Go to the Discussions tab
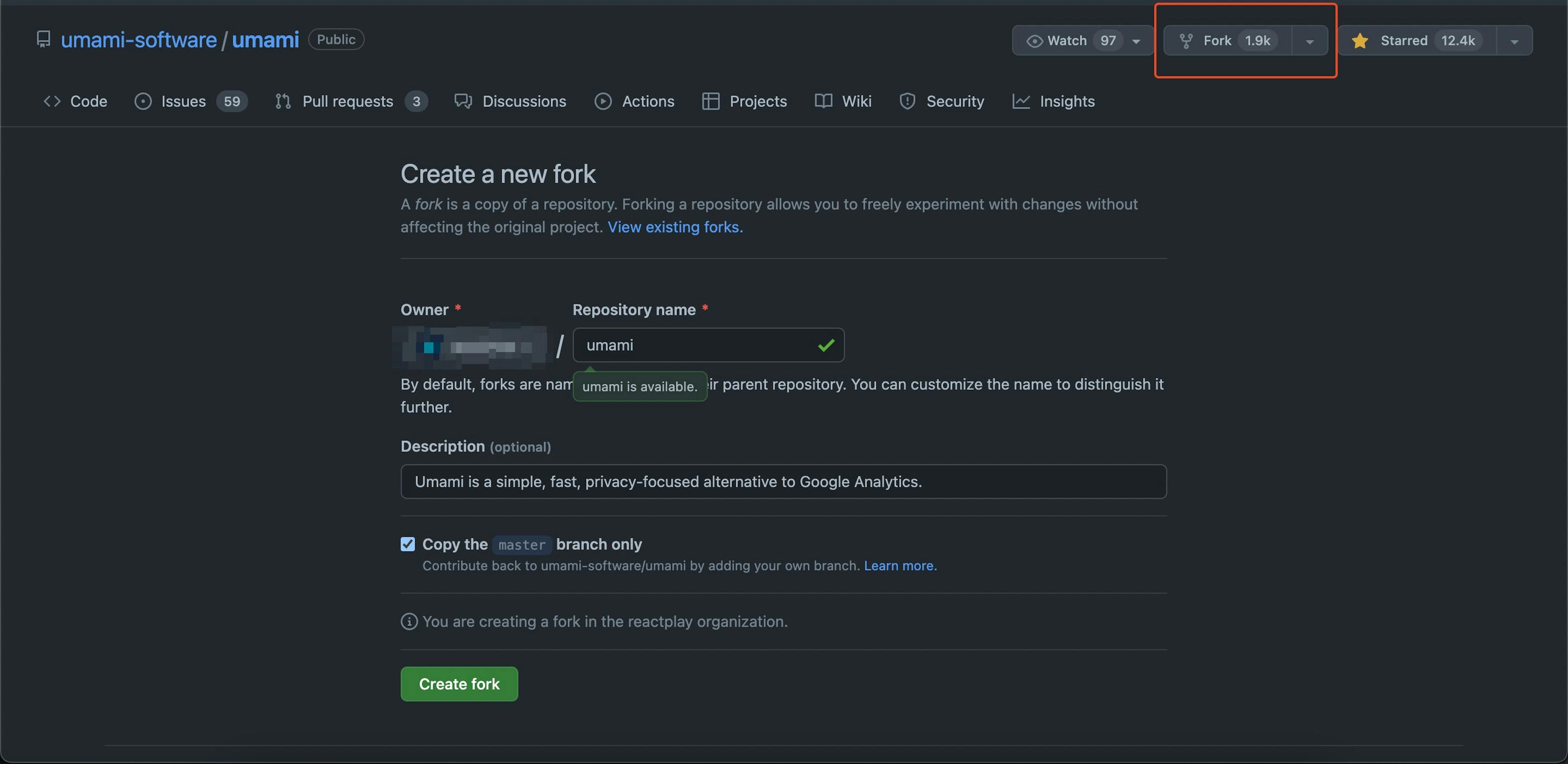This screenshot has width=1568, height=764. click(x=510, y=101)
